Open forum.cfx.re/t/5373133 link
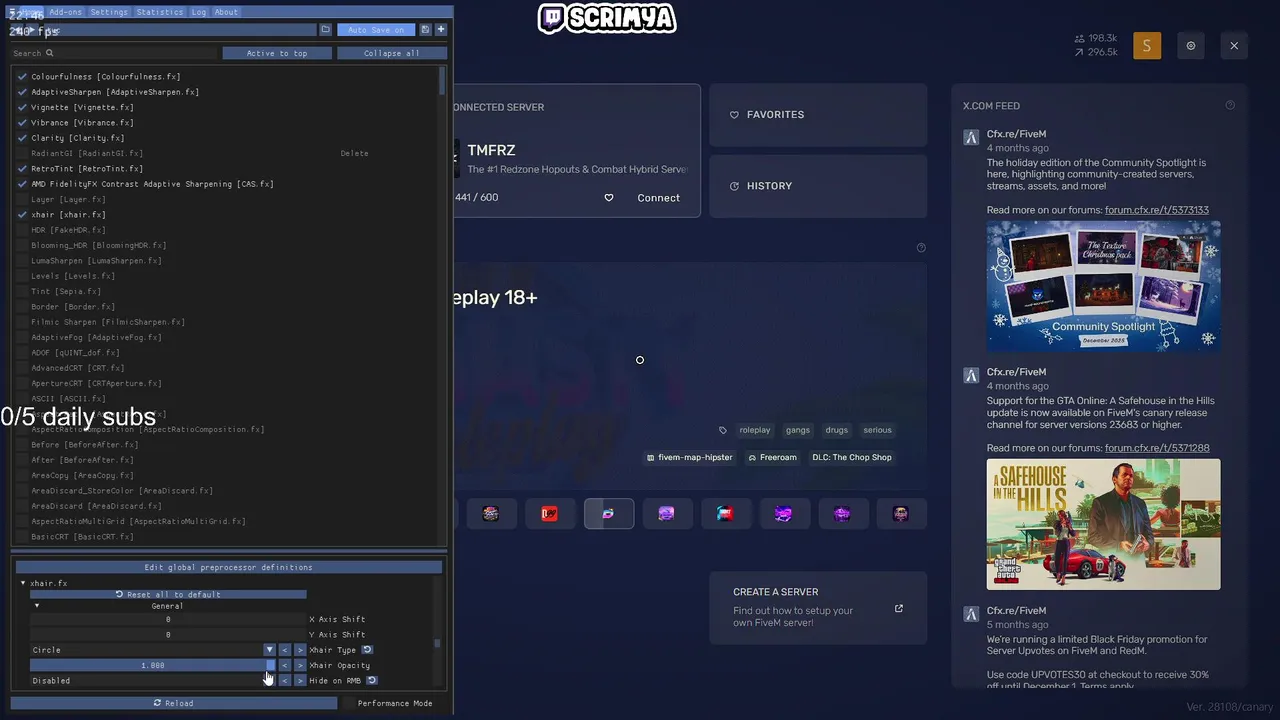The width and height of the screenshot is (1280, 720). click(1156, 210)
